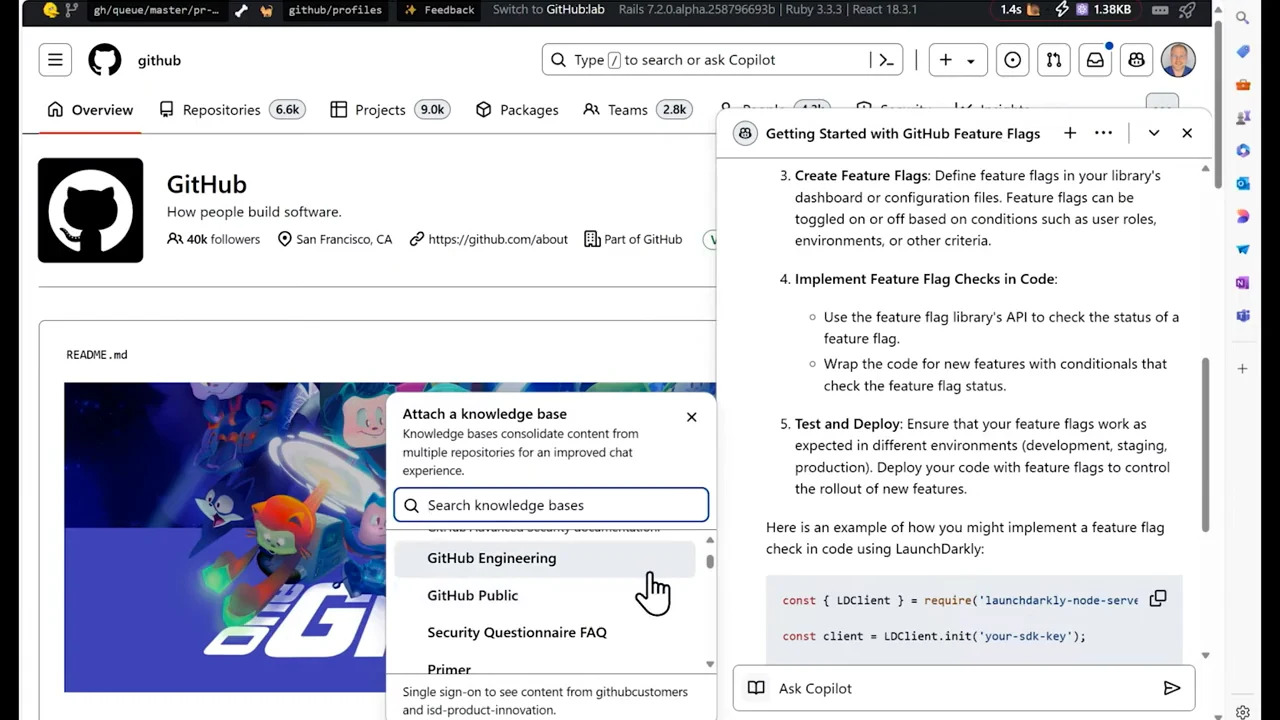Open the Copilot icon in the header
This screenshot has width=1280, height=720.
pyautogui.click(x=1137, y=60)
